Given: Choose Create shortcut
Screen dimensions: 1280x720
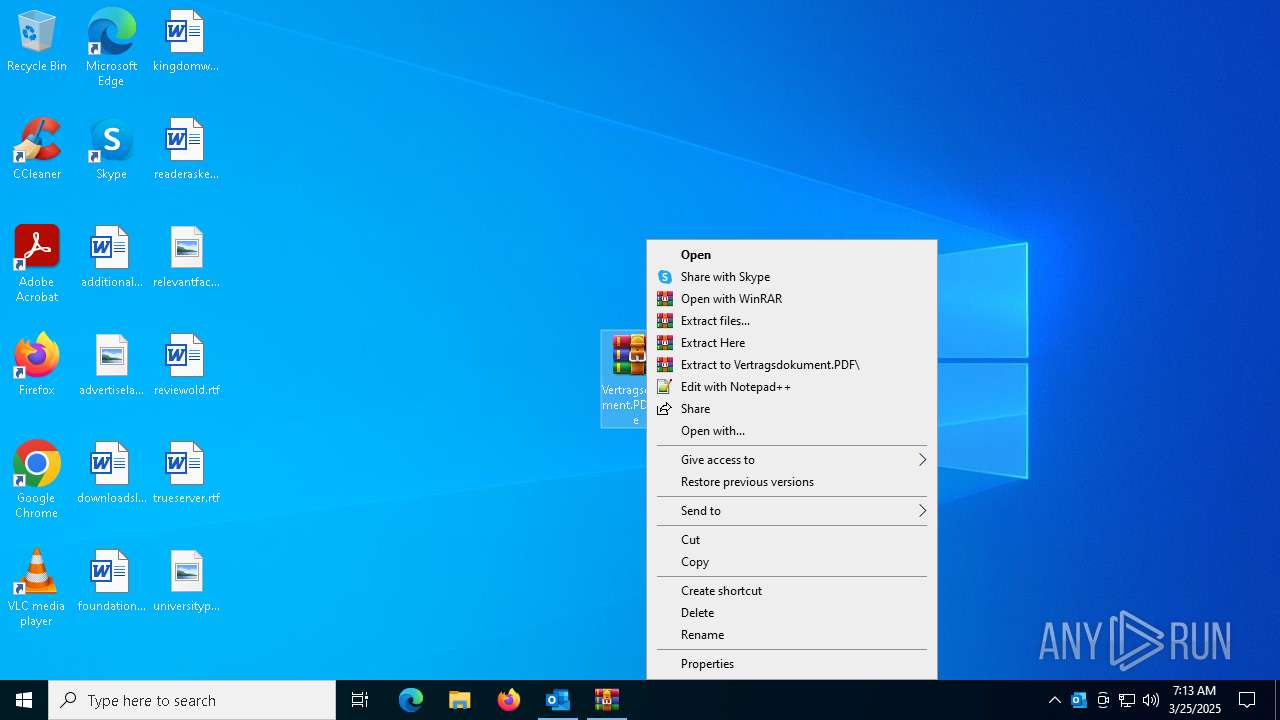Looking at the screenshot, I should (x=792, y=591).
